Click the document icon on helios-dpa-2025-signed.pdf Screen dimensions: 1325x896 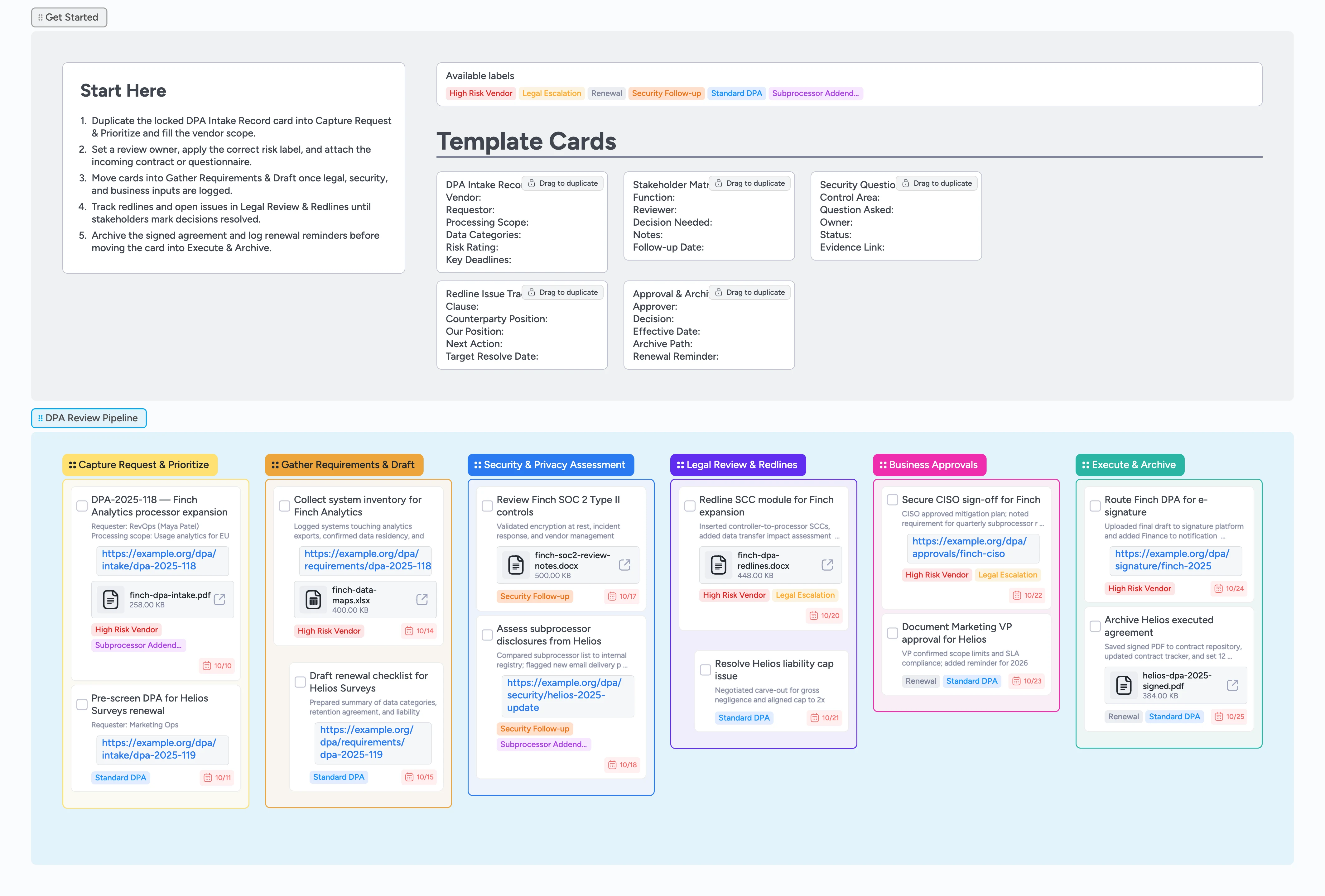tap(1124, 685)
